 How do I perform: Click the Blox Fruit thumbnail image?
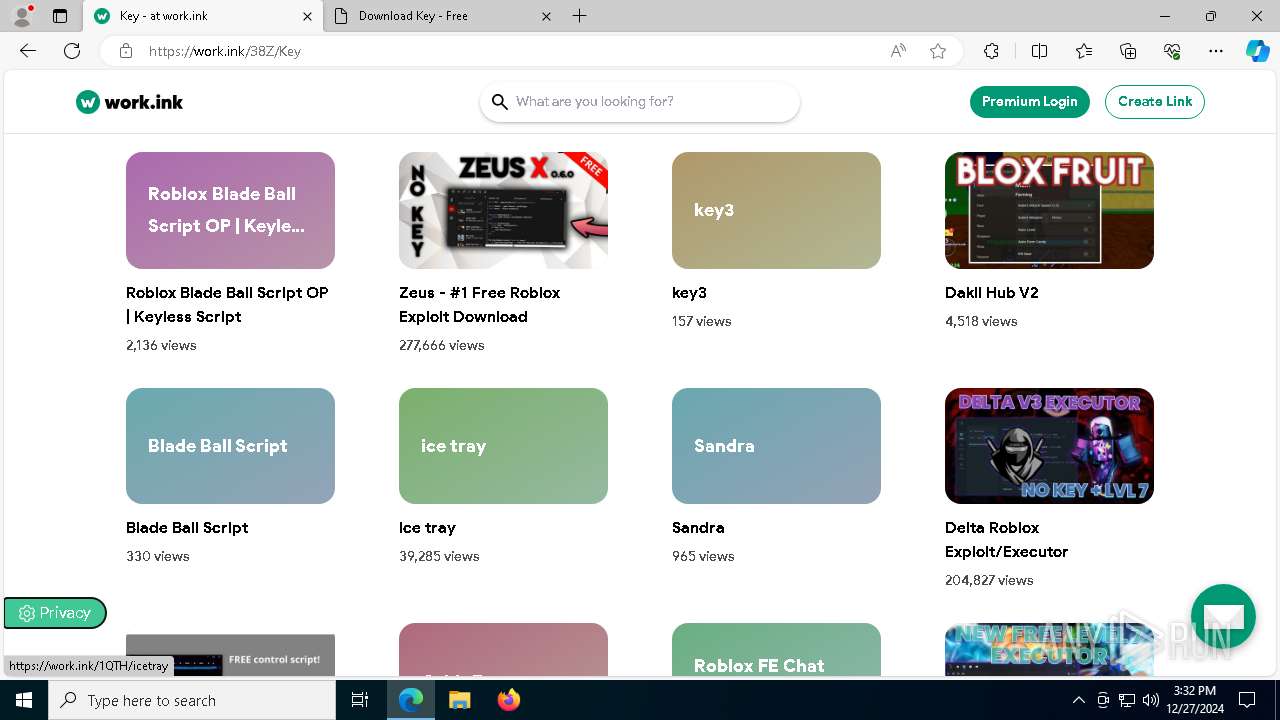click(1049, 210)
